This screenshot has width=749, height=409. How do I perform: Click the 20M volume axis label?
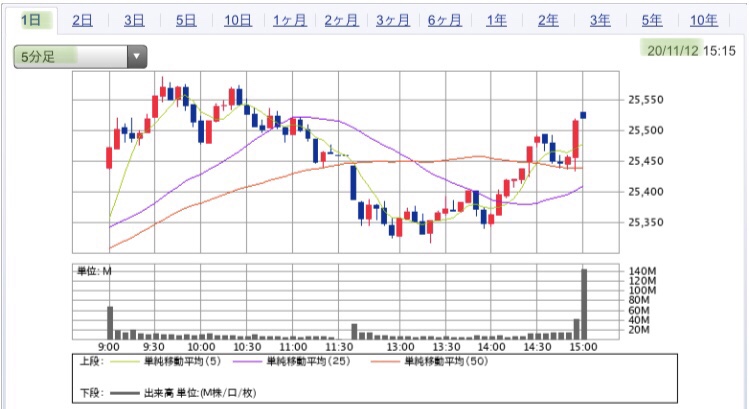(639, 330)
